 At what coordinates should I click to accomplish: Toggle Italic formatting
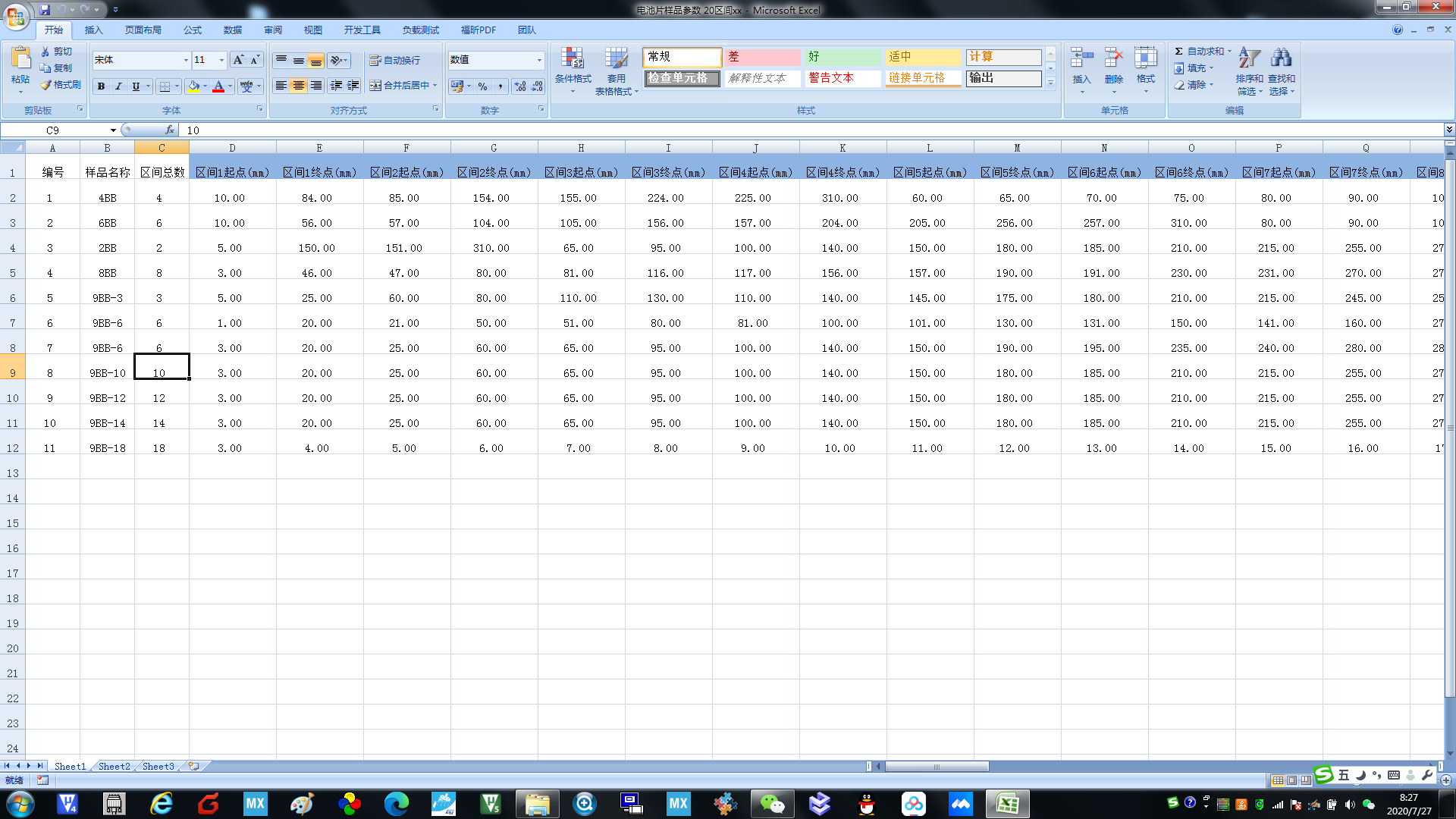coord(118,86)
